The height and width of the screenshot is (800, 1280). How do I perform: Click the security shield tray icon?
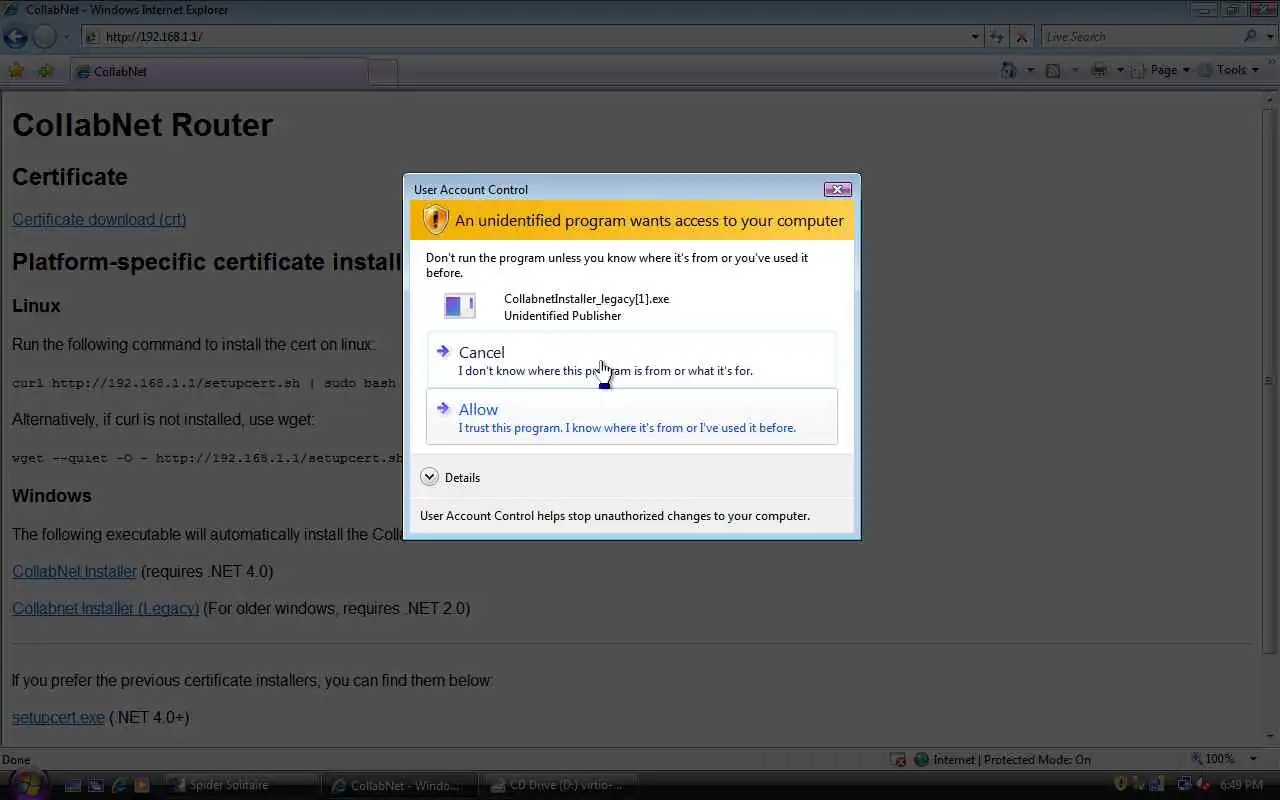[1121, 785]
